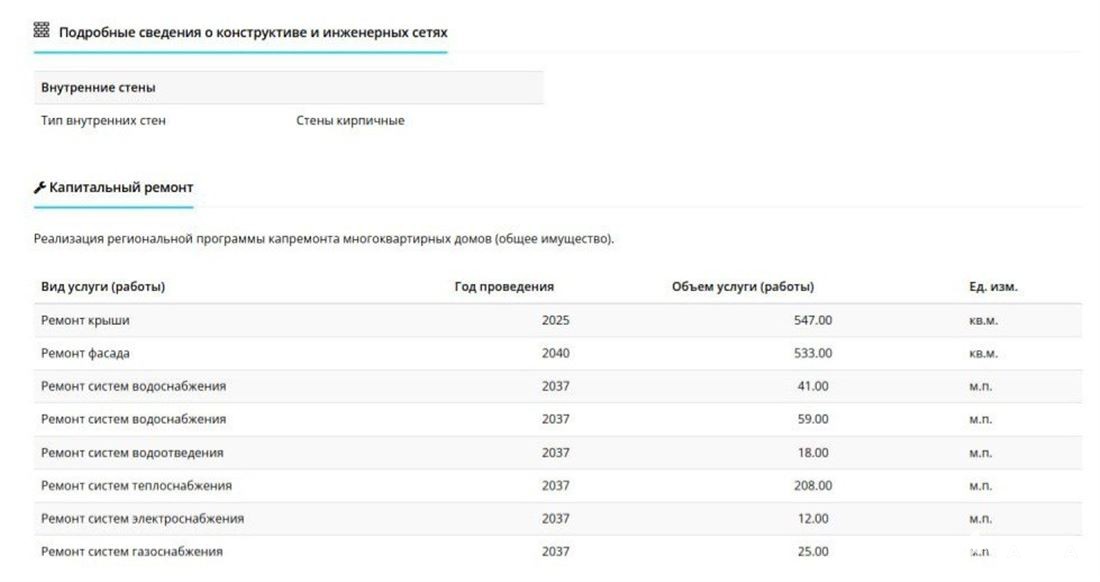This screenshot has height=582, width=1100.
Task: Click the brick wall icon beside the section title
Action: click(x=41, y=32)
